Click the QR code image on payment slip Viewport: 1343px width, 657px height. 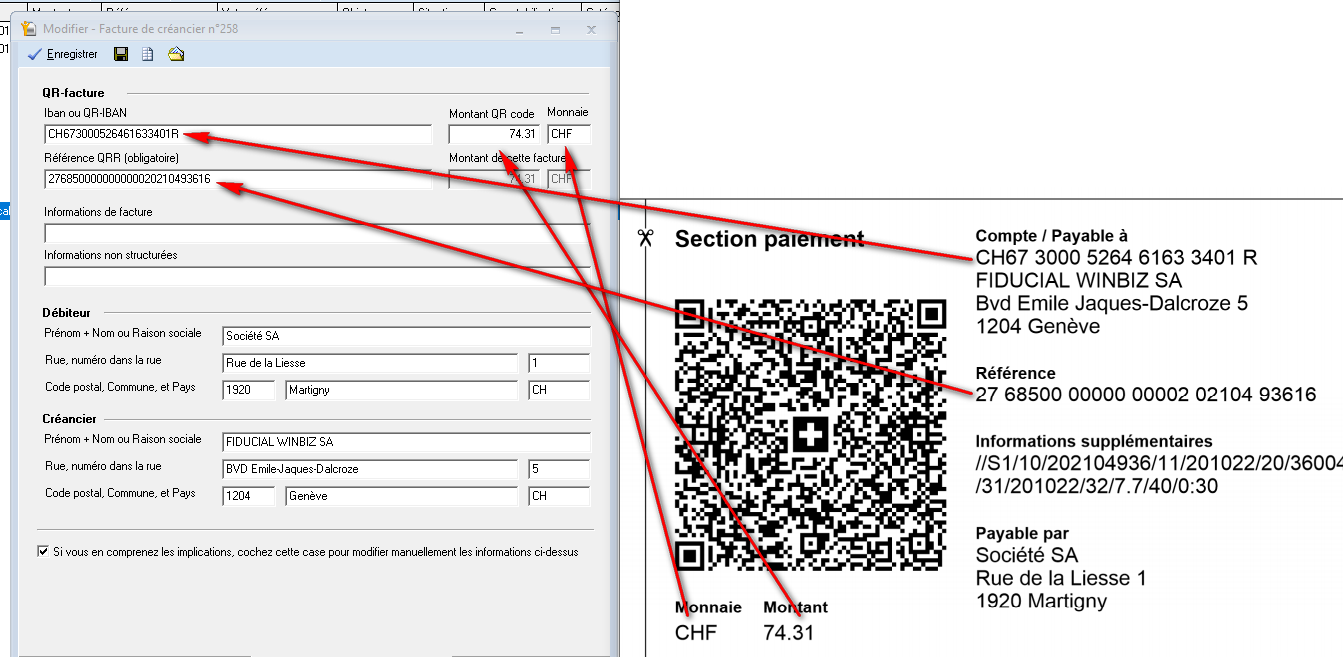(x=810, y=435)
